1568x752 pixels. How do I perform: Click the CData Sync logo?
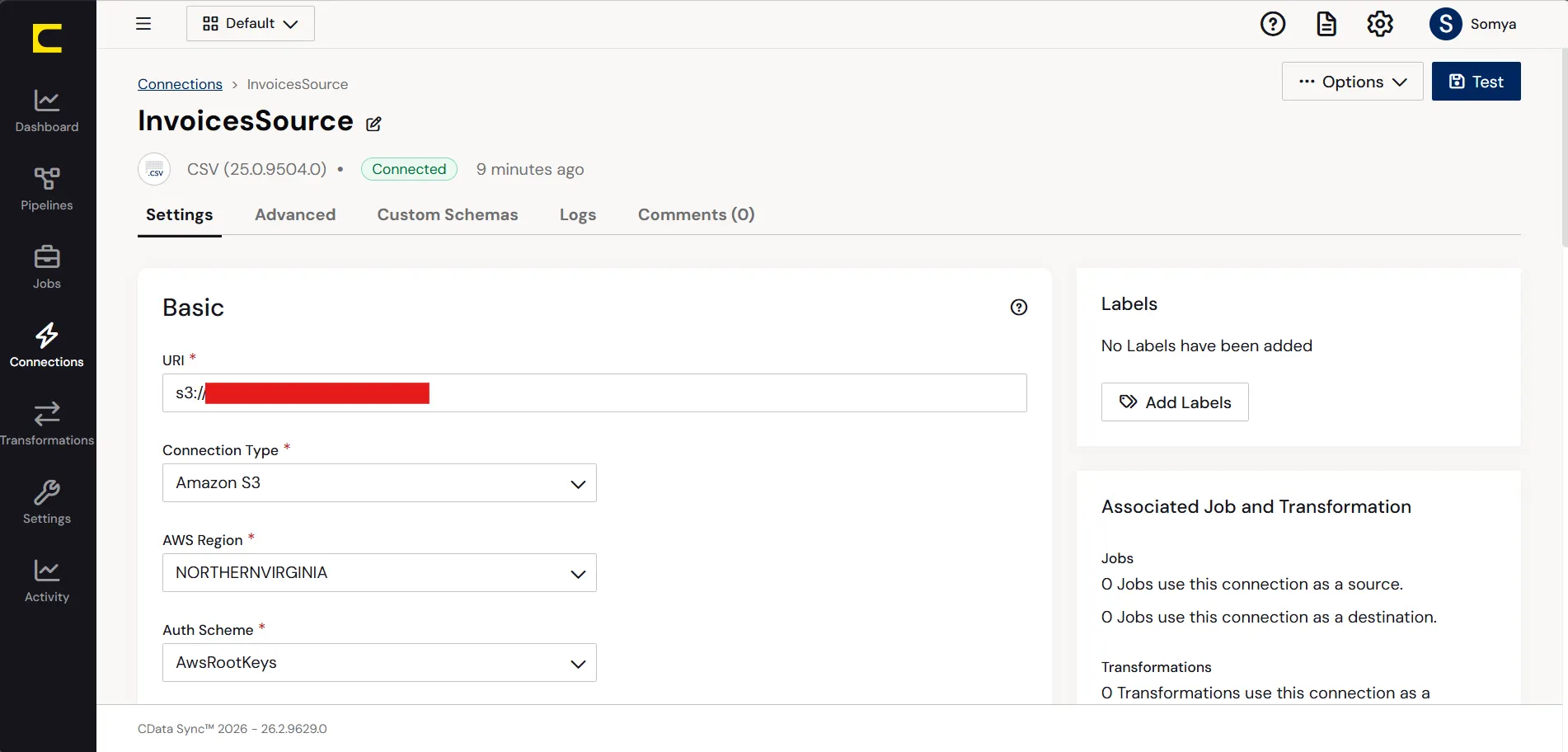[x=47, y=38]
